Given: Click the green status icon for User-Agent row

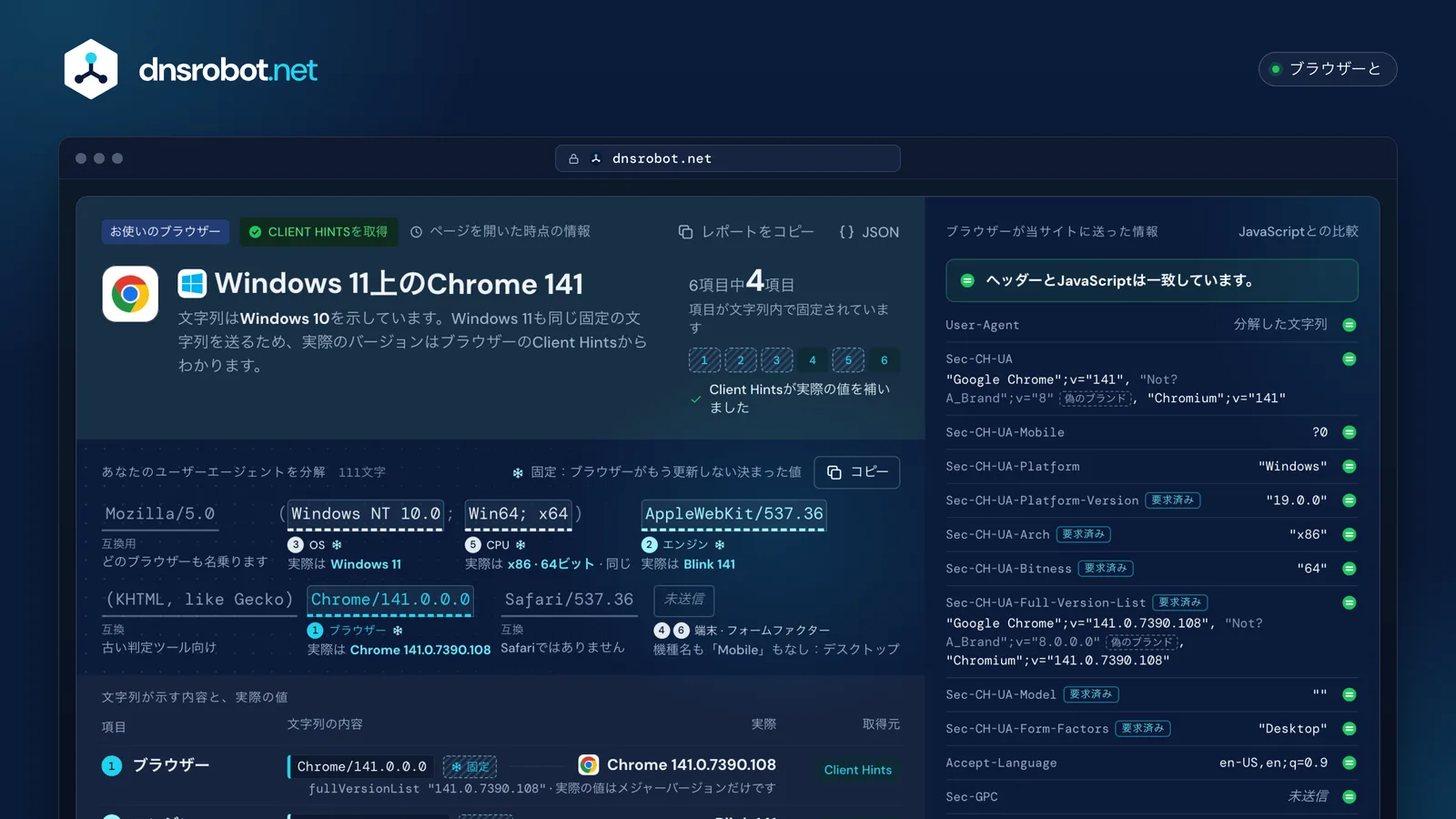Looking at the screenshot, I should point(1350,325).
